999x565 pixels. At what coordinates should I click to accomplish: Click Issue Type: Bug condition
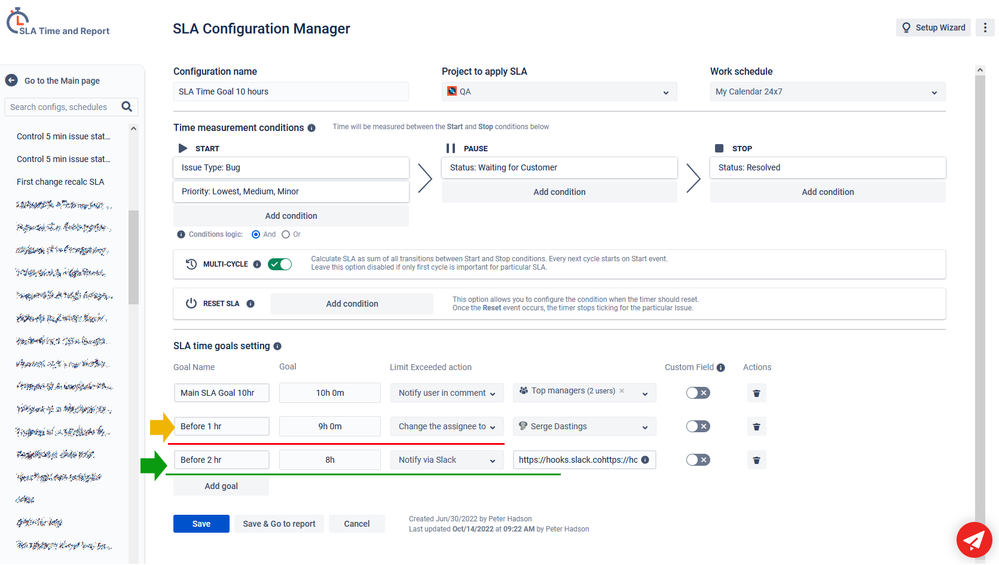[291, 168]
